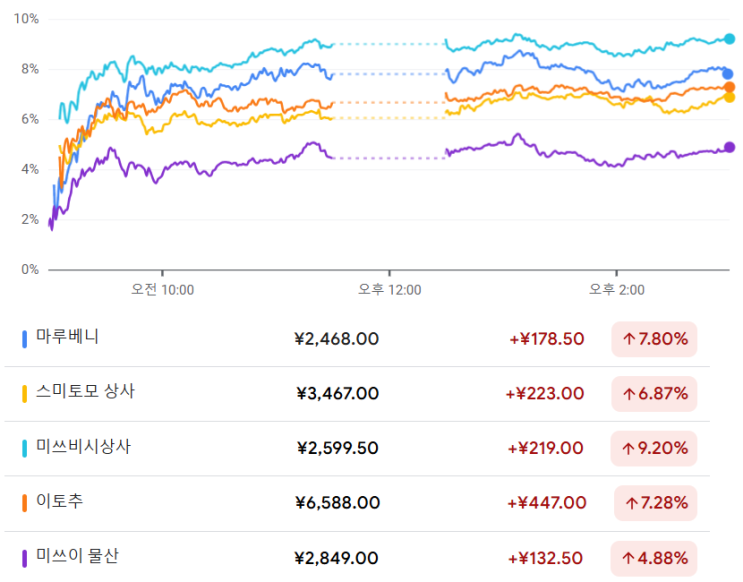Click the 9.20% change badge
Image resolution: width=743 pixels, height=582 pixels.
[x=655, y=449]
